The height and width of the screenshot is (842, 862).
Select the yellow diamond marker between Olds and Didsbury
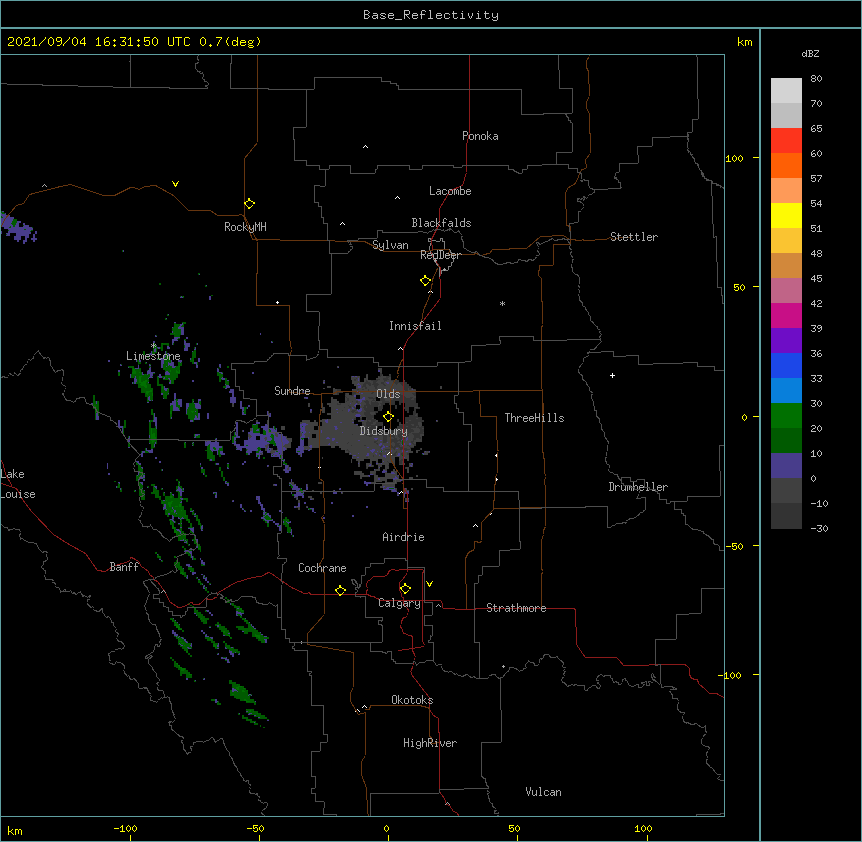[388, 417]
